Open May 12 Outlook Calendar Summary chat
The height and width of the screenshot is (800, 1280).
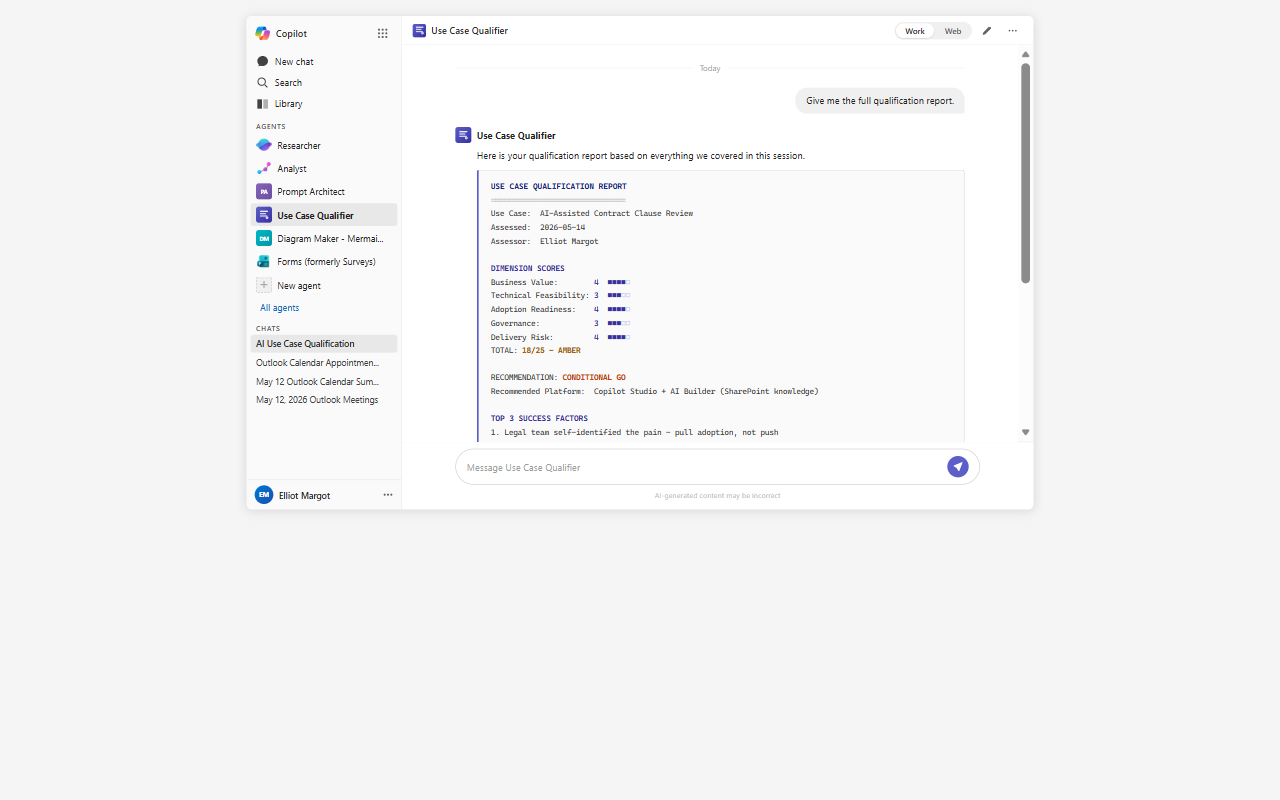coord(324,382)
